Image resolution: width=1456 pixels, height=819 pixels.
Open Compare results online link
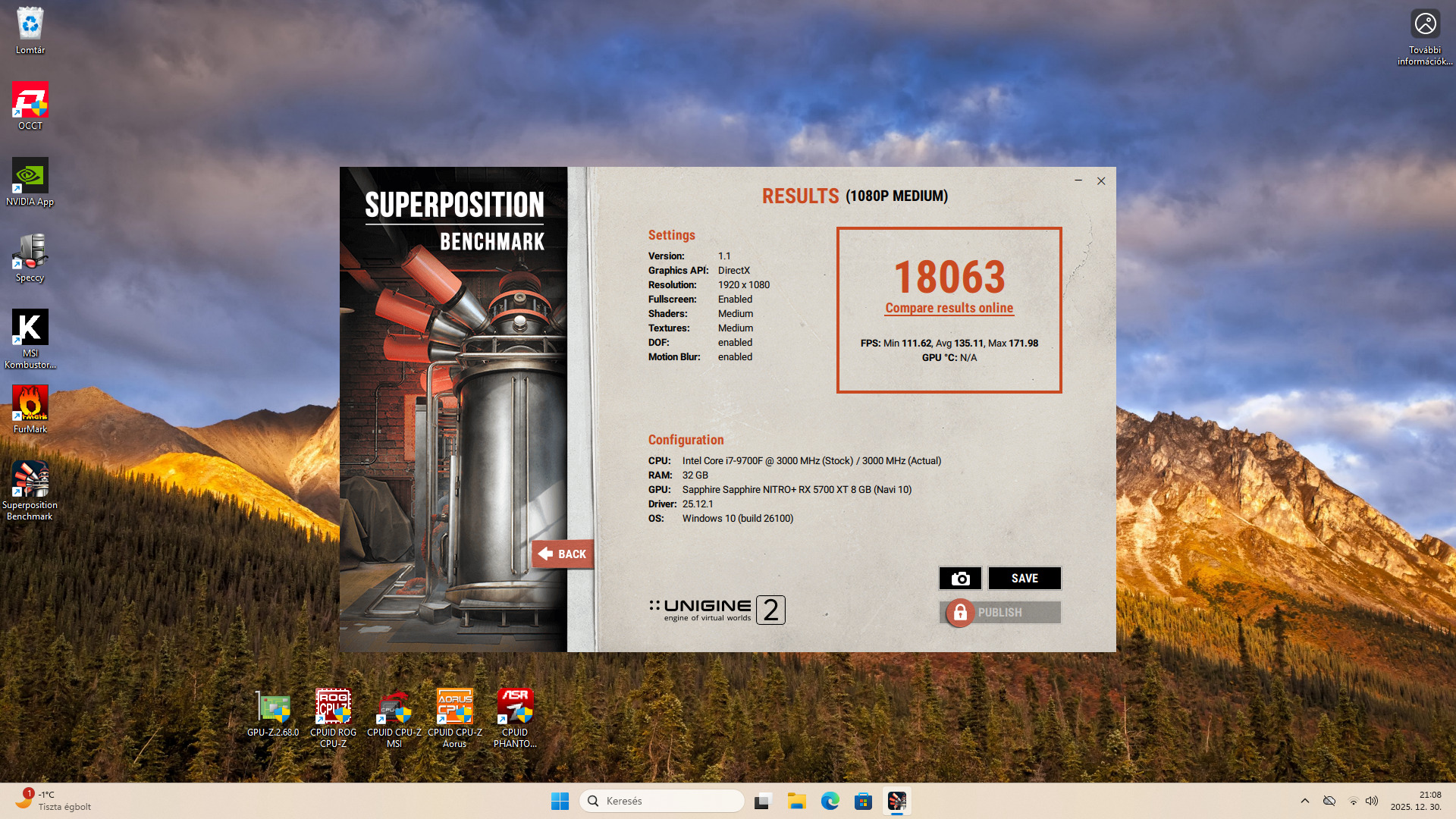(949, 308)
